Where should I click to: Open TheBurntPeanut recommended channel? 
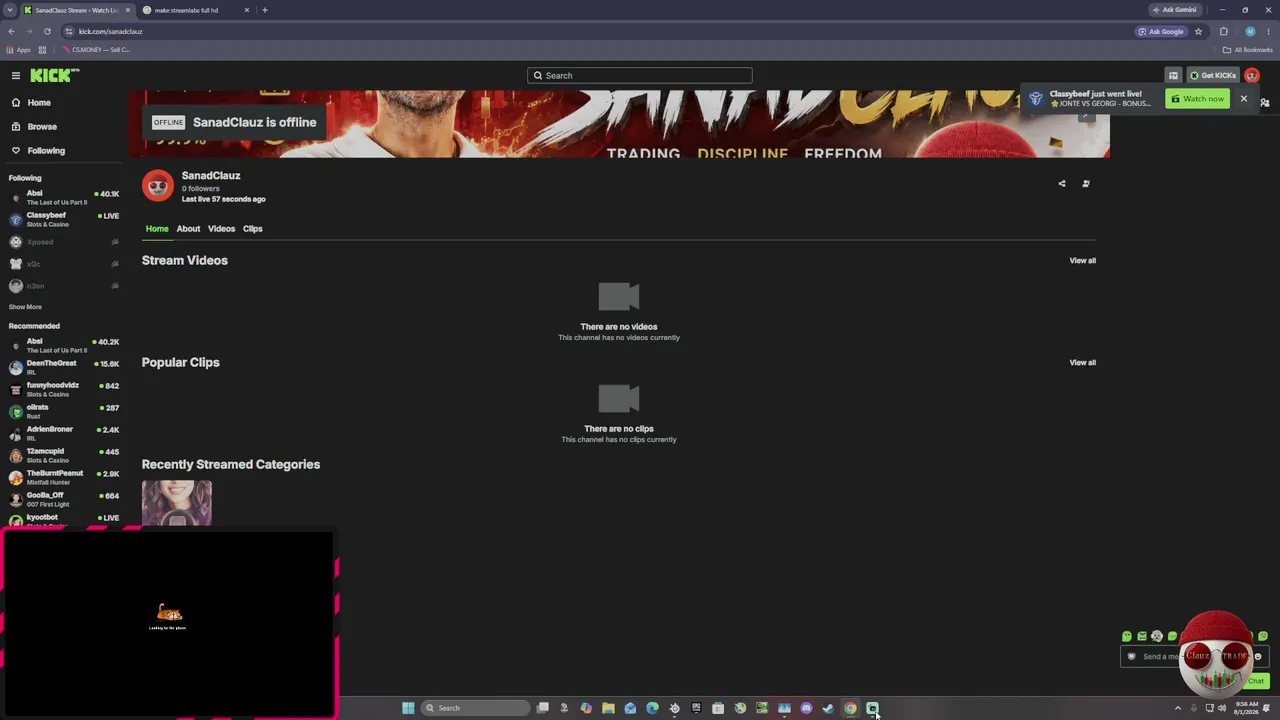click(x=64, y=477)
